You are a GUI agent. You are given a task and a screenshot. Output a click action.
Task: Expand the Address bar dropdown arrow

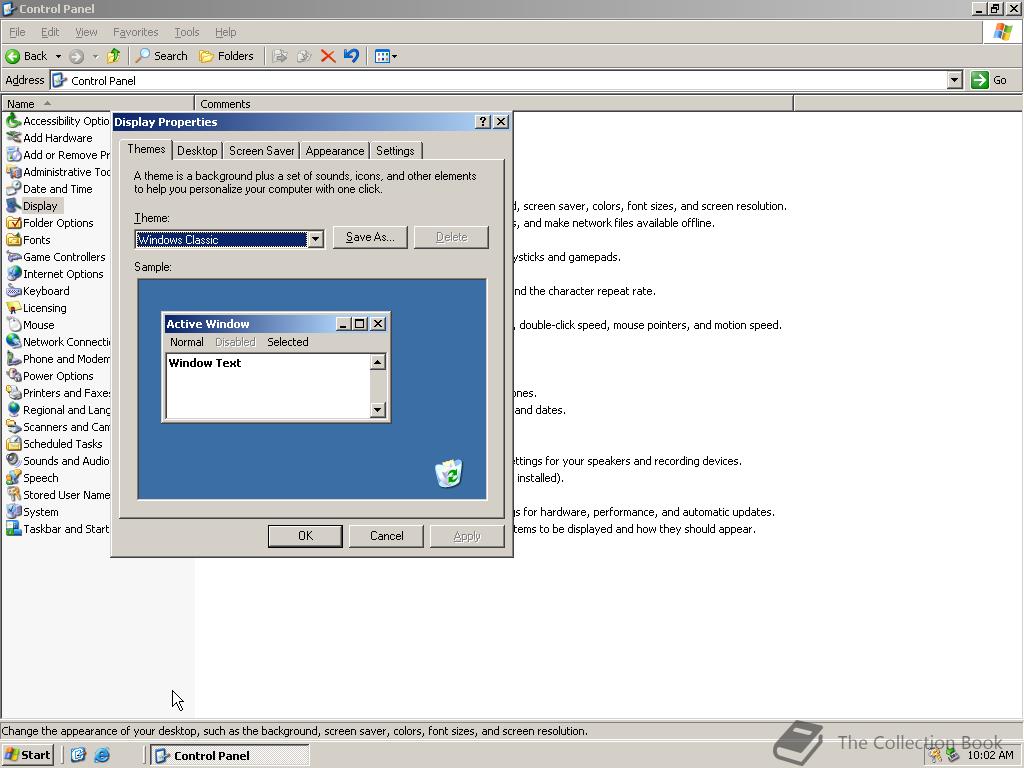coord(955,80)
